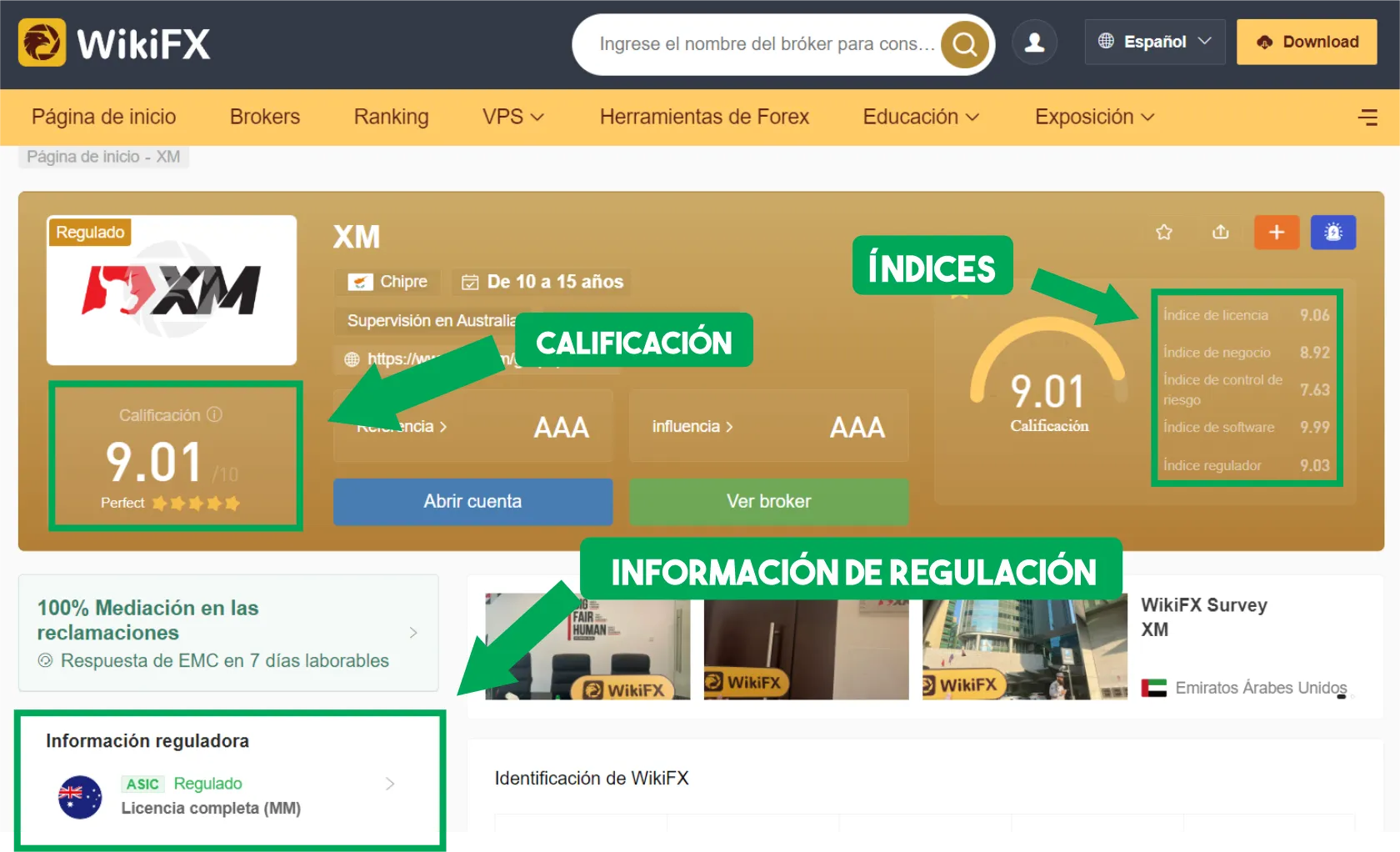Screen dimensions: 1400x852
Task: Open the first WikiFX survey photo
Action: 587,646
